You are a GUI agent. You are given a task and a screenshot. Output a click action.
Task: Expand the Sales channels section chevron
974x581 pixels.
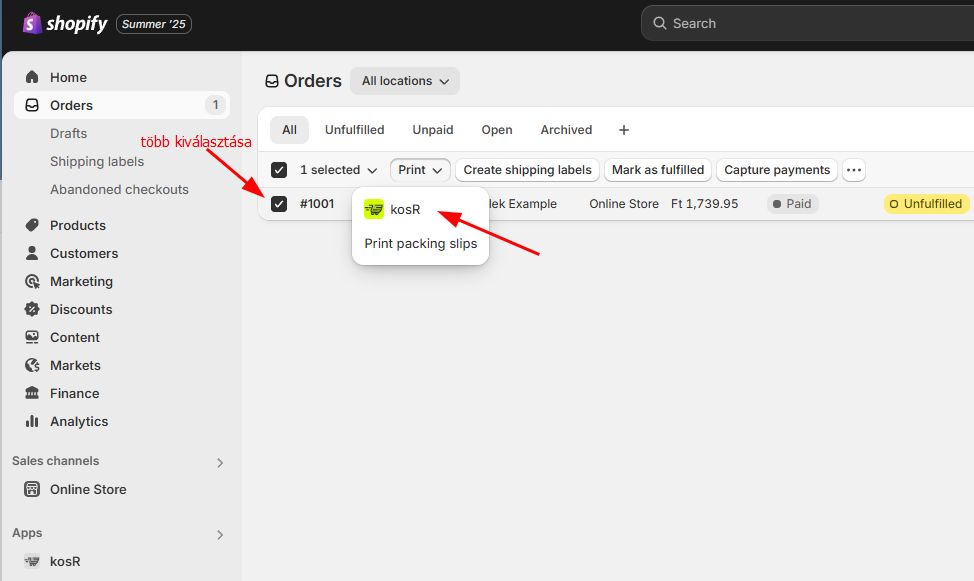point(220,462)
